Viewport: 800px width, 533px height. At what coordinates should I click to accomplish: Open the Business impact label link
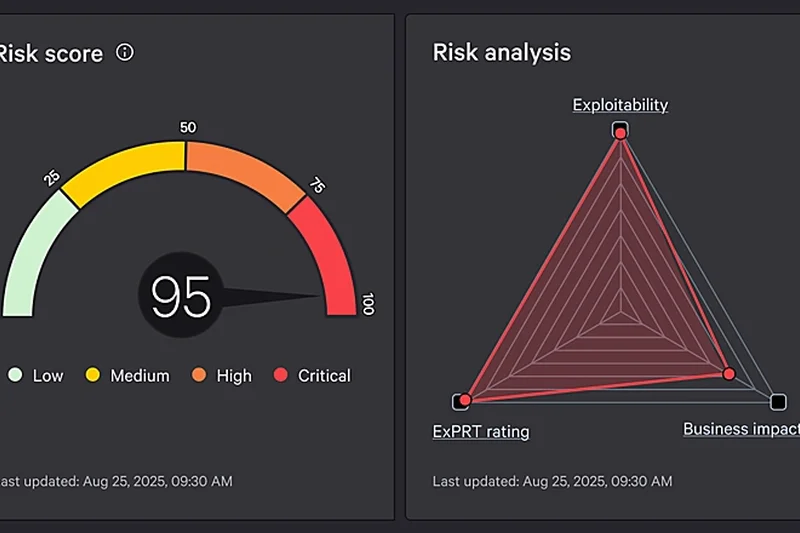click(740, 429)
